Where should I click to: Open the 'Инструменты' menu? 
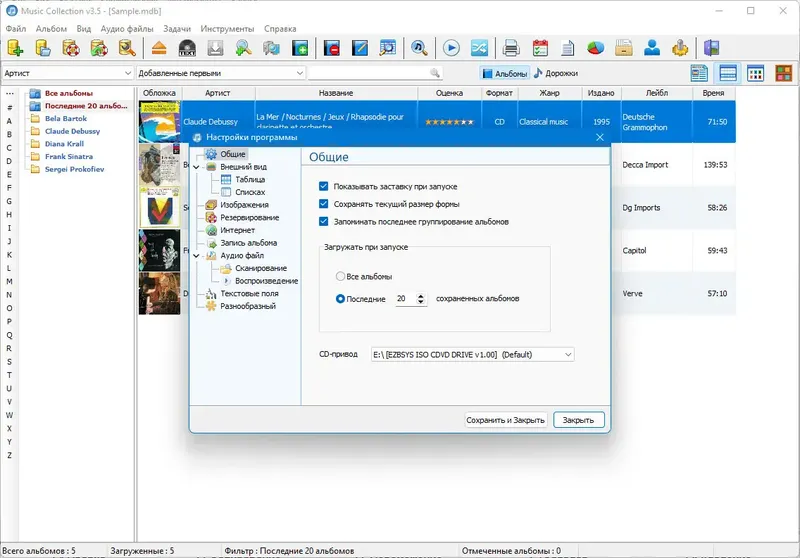click(x=227, y=29)
